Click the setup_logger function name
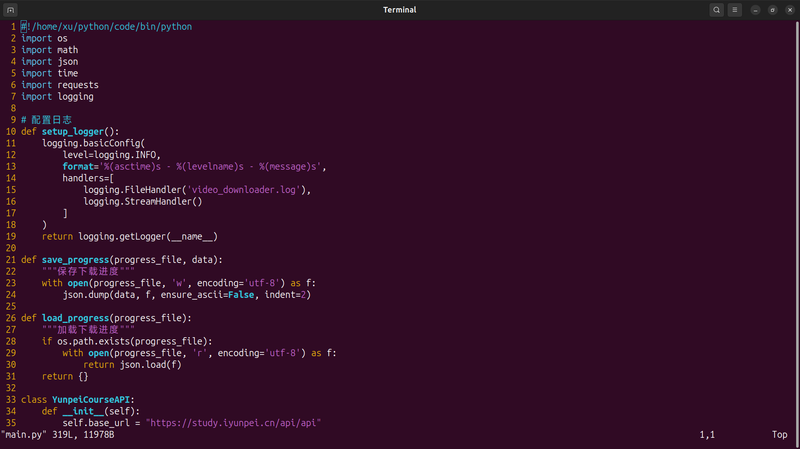 pos(73,132)
